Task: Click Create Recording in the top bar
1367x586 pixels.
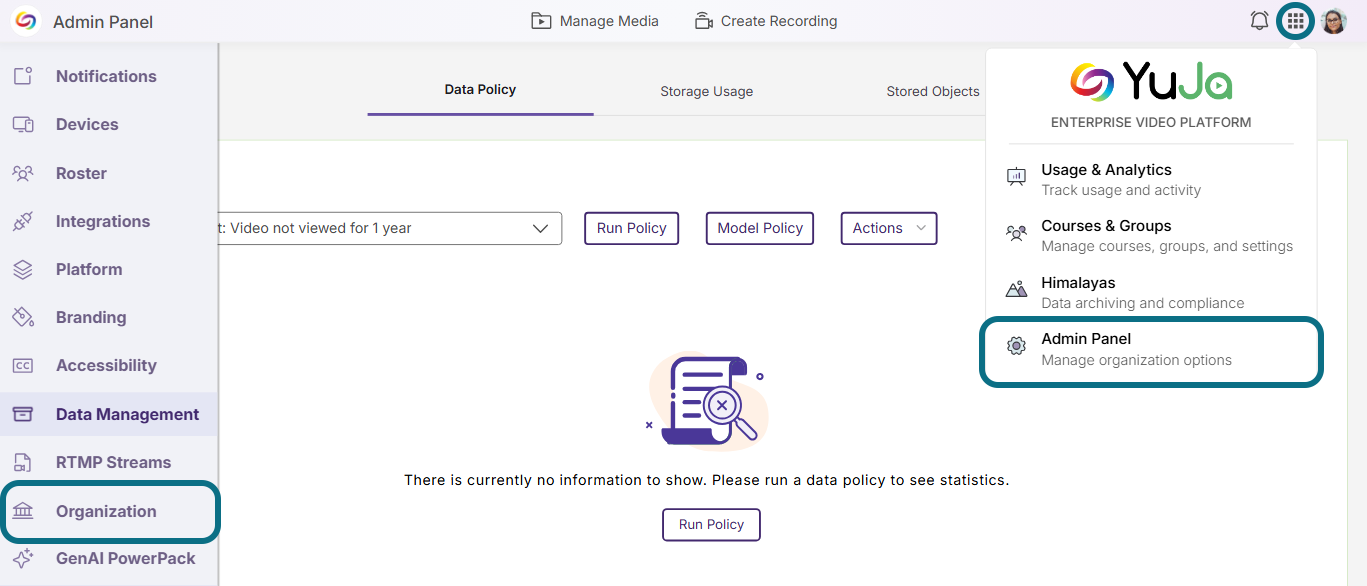Action: [766, 21]
